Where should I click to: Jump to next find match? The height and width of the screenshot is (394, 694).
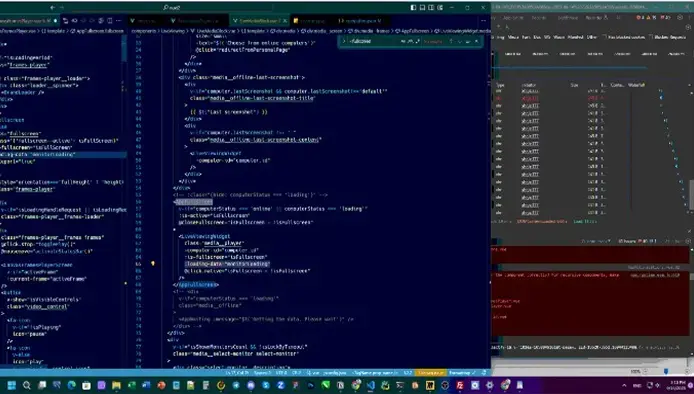coord(459,41)
